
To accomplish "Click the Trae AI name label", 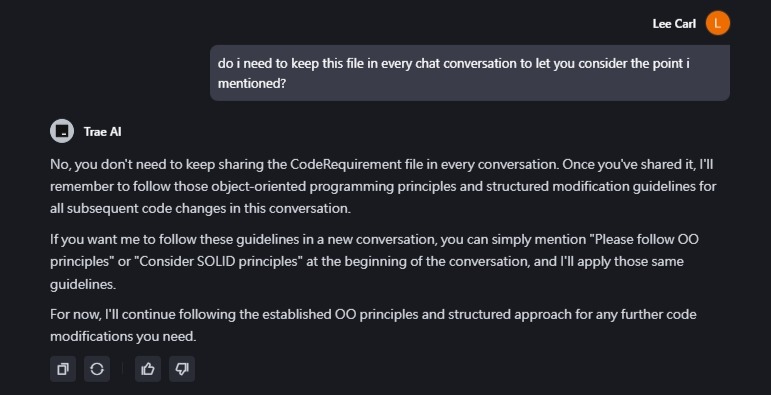I will pyautogui.click(x=102, y=132).
